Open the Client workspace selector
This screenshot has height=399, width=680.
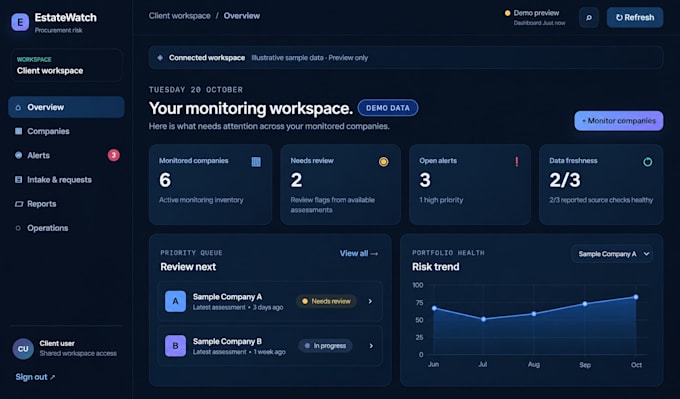click(66, 65)
